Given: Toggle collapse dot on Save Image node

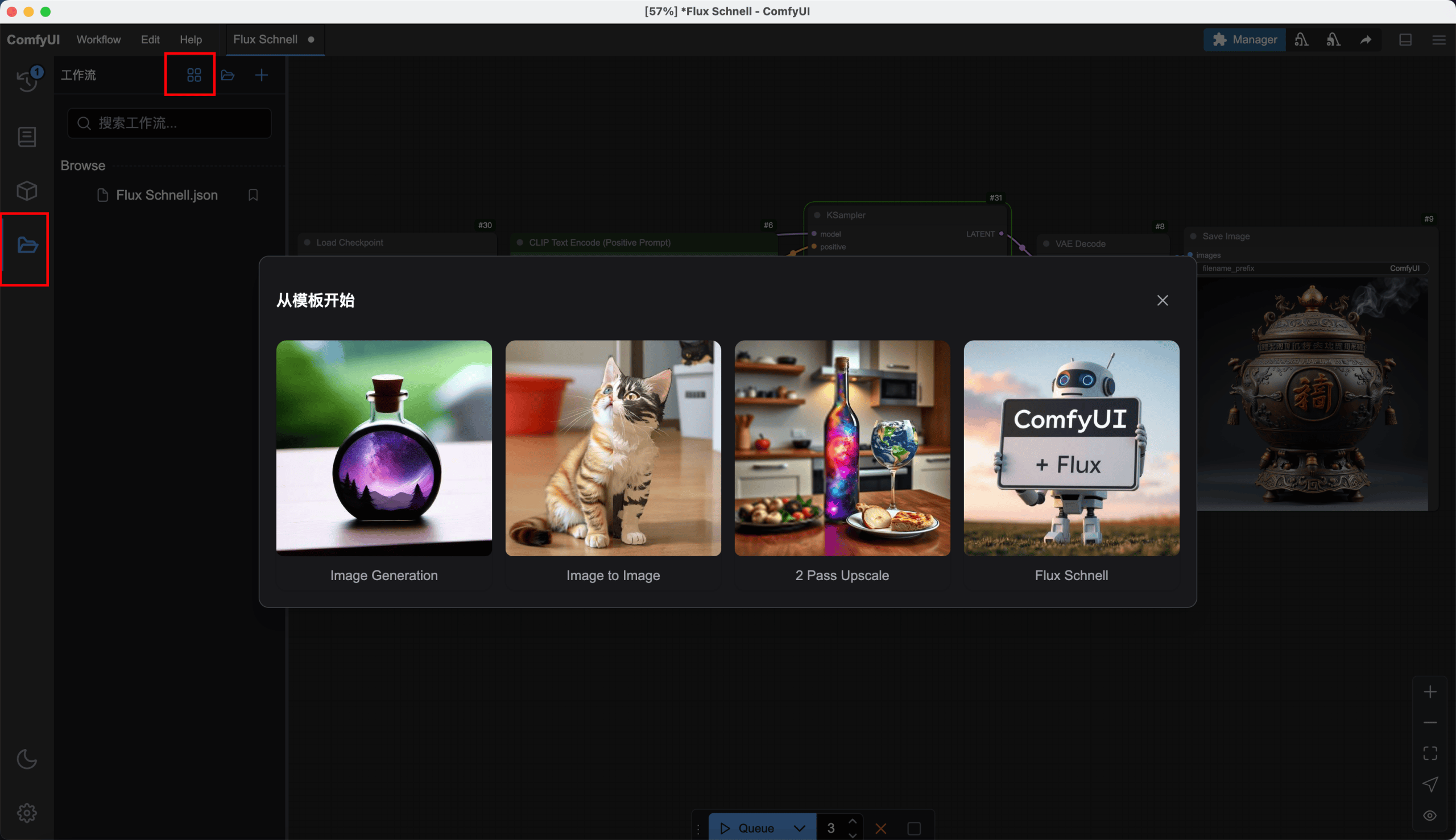Looking at the screenshot, I should (x=1193, y=236).
